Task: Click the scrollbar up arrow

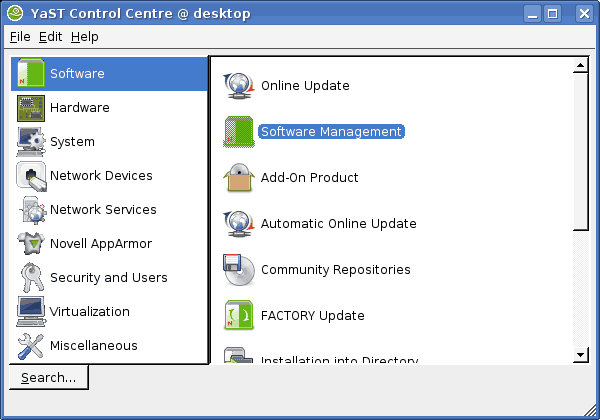Action: click(x=580, y=65)
